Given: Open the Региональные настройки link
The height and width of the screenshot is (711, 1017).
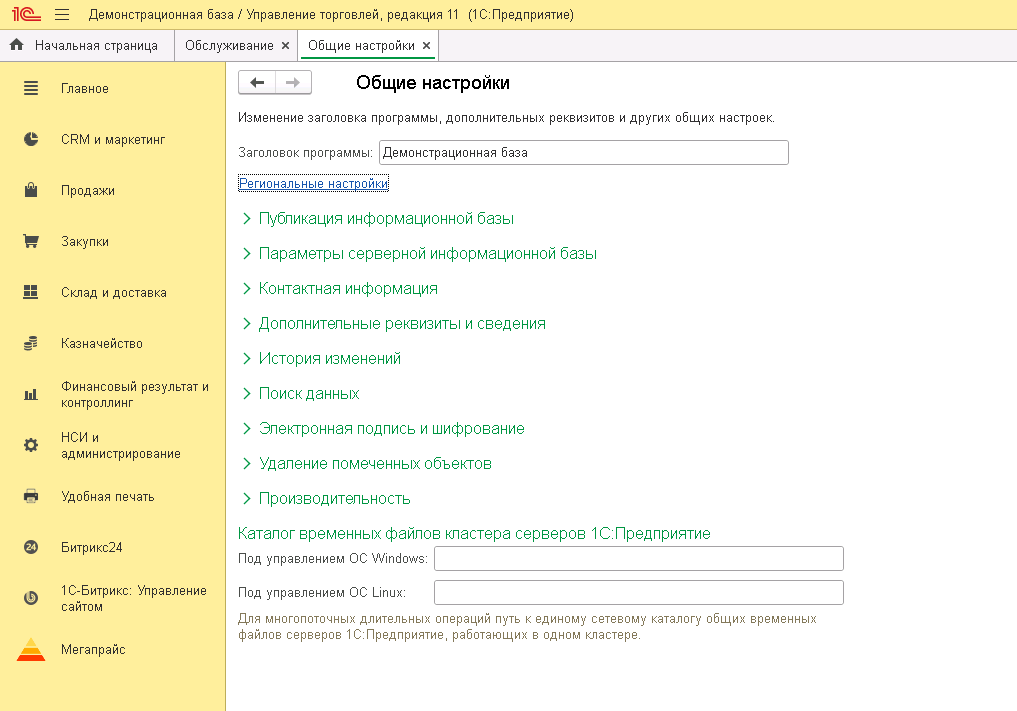Looking at the screenshot, I should [x=313, y=184].
